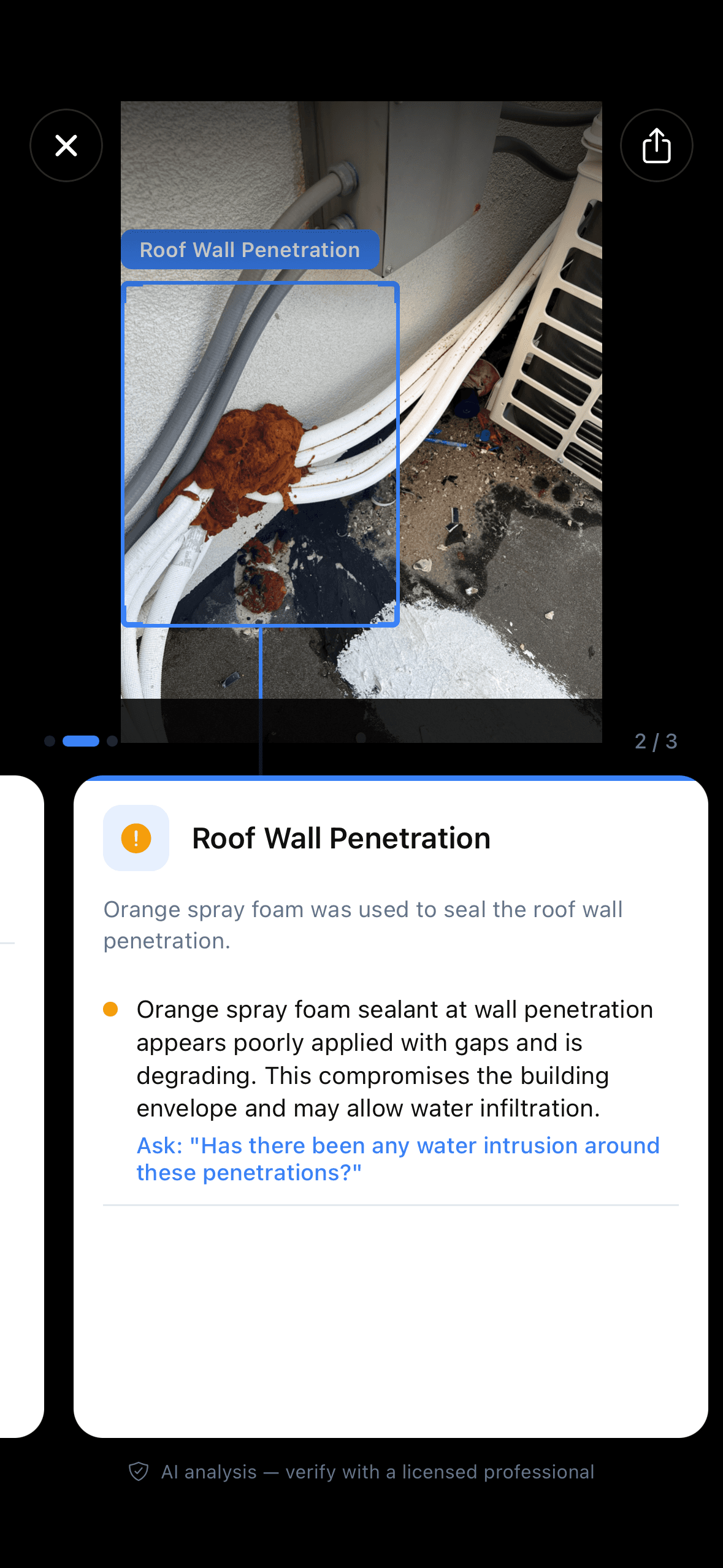
Task: Tap the highlighted bounding box on photo
Action: point(261,454)
